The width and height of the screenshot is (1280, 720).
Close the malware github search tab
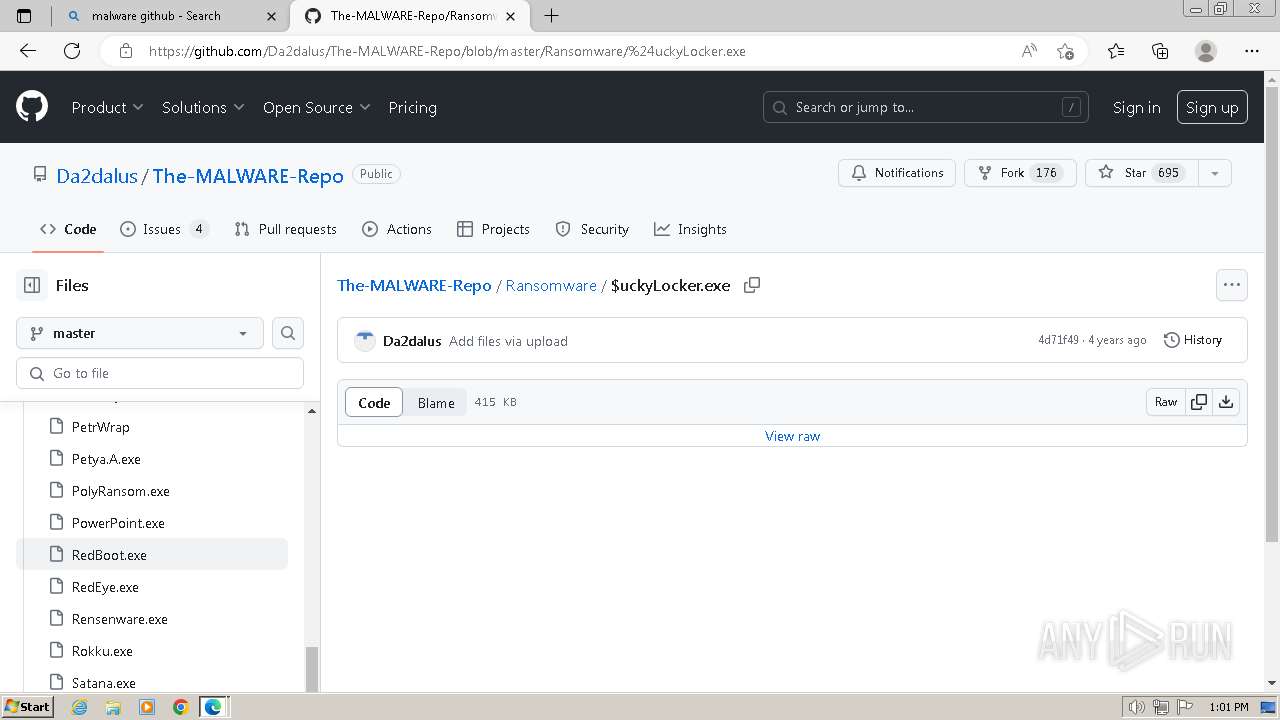coord(271,16)
